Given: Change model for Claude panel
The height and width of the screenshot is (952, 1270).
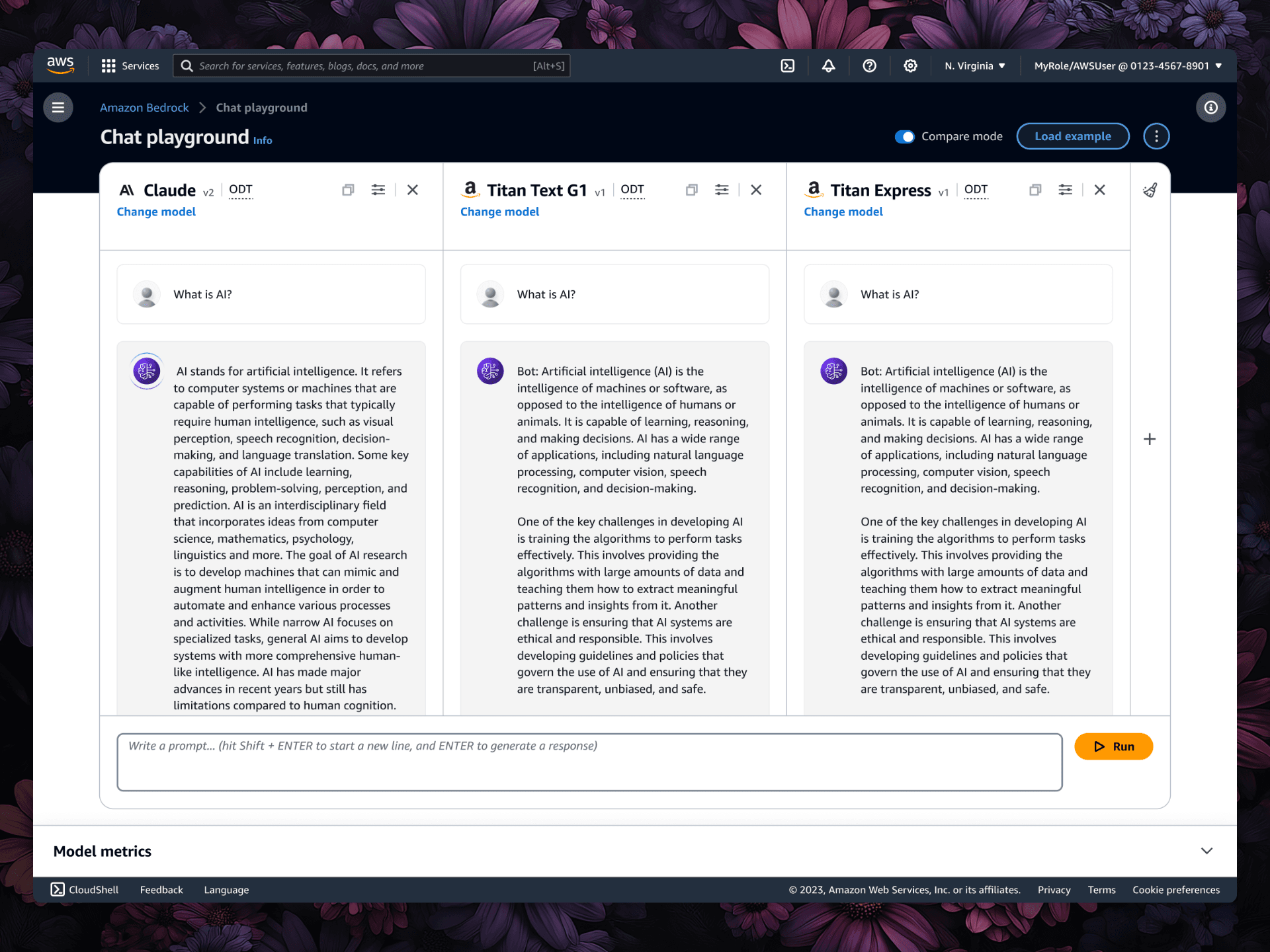Looking at the screenshot, I should click(x=156, y=212).
